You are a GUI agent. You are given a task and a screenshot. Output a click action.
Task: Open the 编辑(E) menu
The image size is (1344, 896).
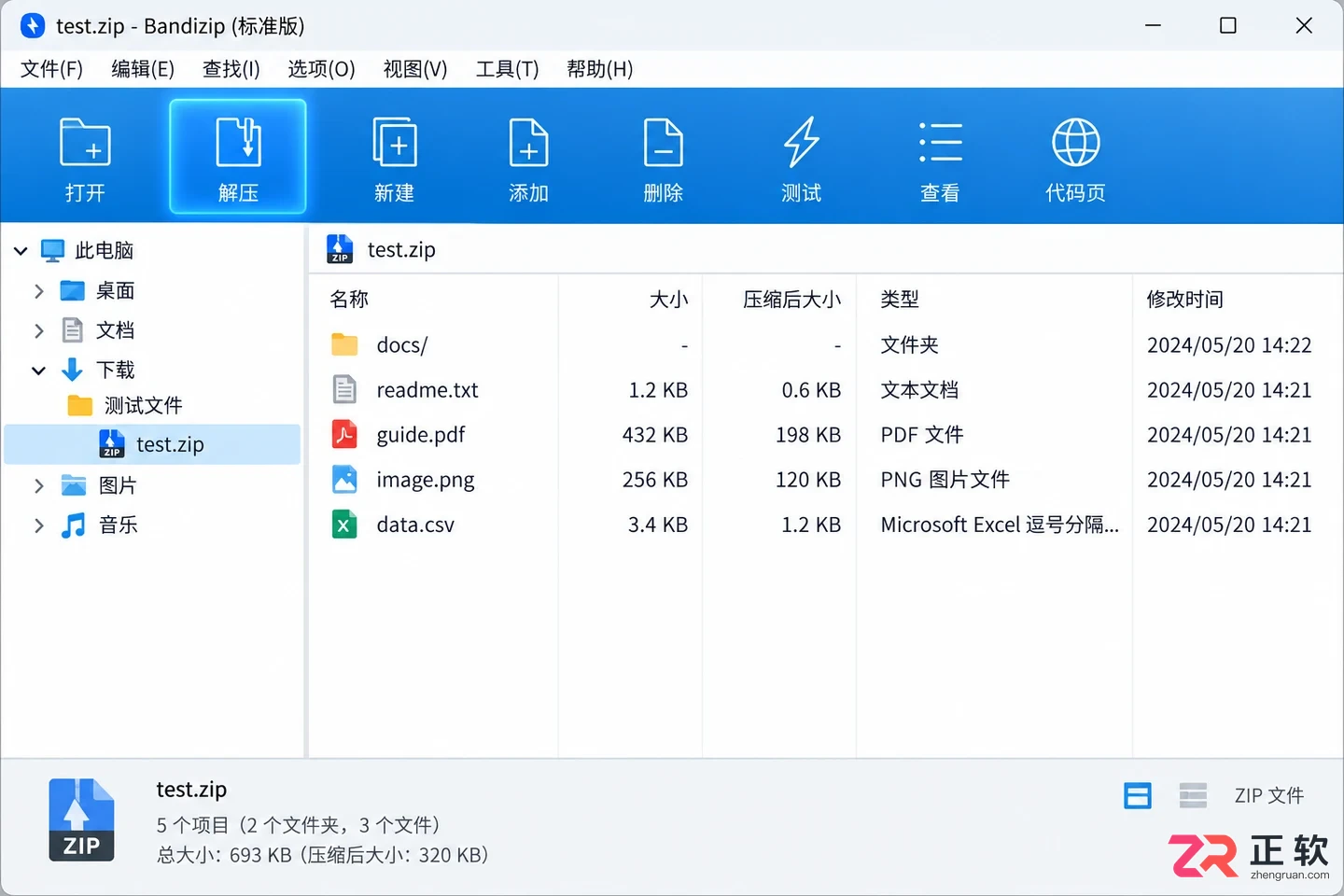pos(142,69)
